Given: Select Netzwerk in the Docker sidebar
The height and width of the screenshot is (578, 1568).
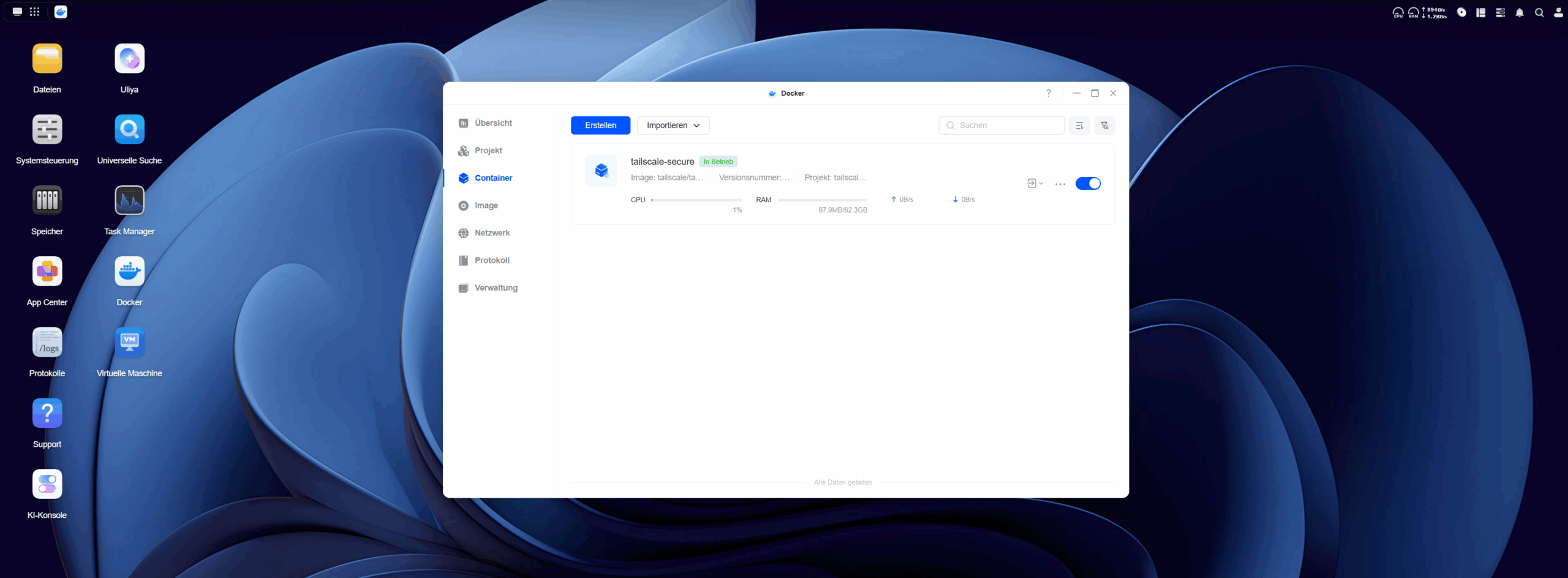Looking at the screenshot, I should pos(492,233).
